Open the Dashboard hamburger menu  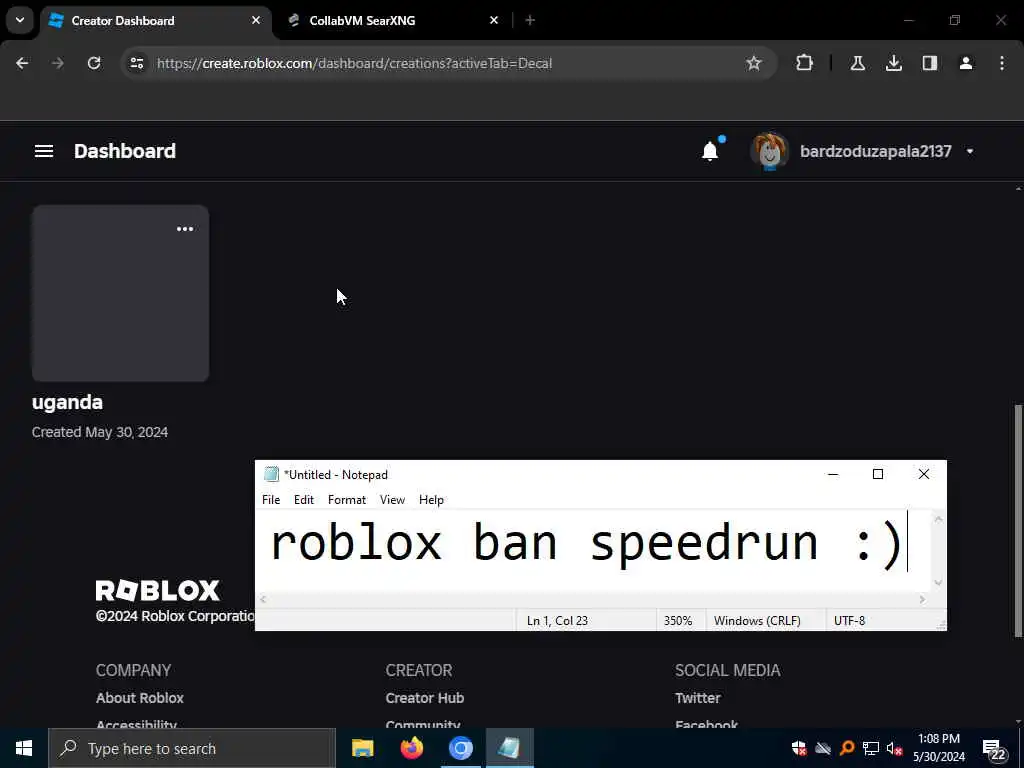click(x=44, y=152)
